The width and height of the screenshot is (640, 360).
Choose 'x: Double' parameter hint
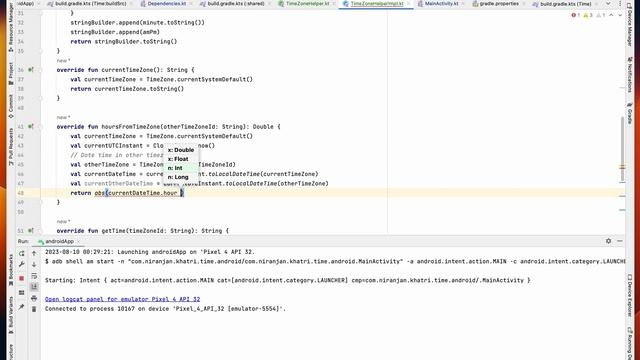(181, 150)
